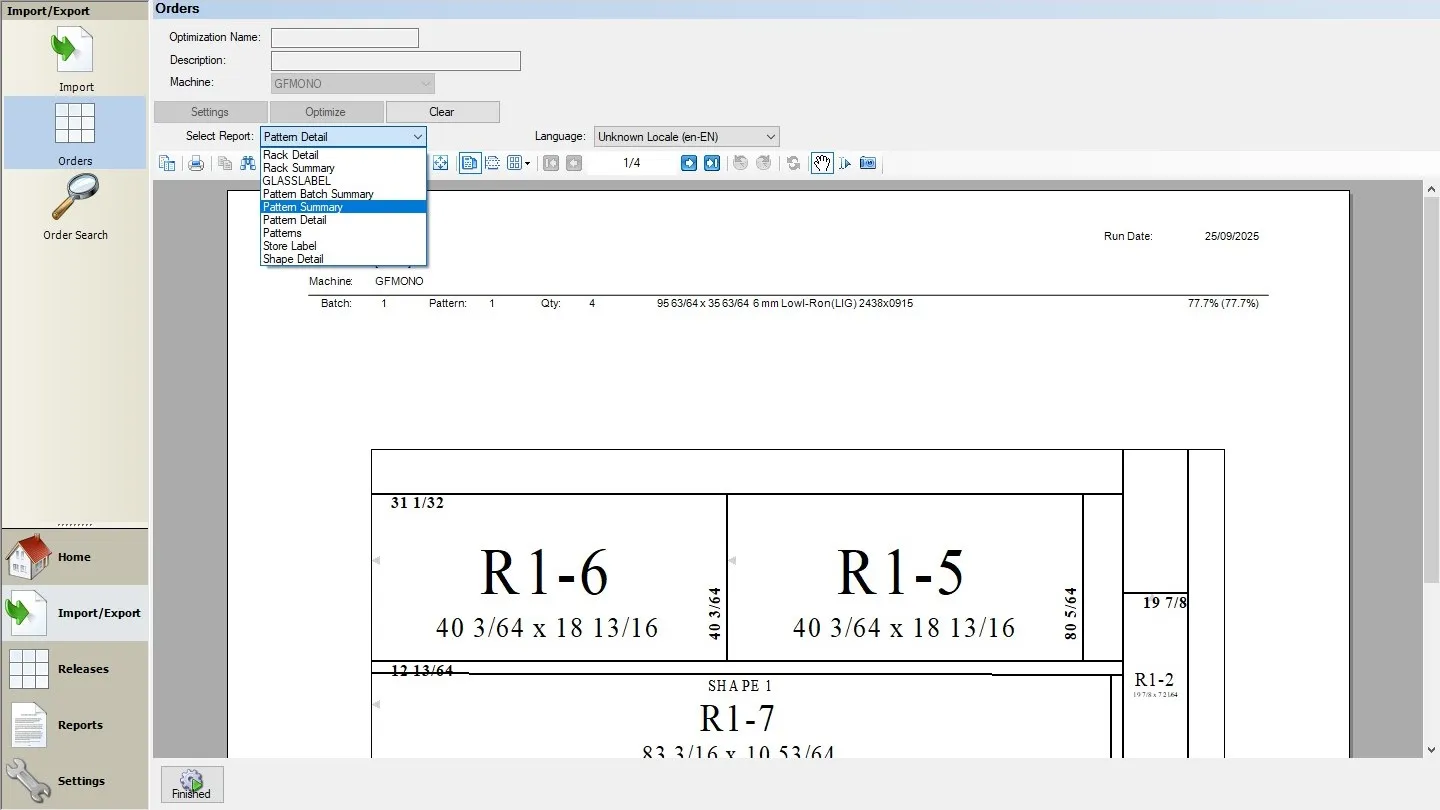Image resolution: width=1440 pixels, height=810 pixels.
Task: Switch to page width view icon
Action: tap(492, 163)
